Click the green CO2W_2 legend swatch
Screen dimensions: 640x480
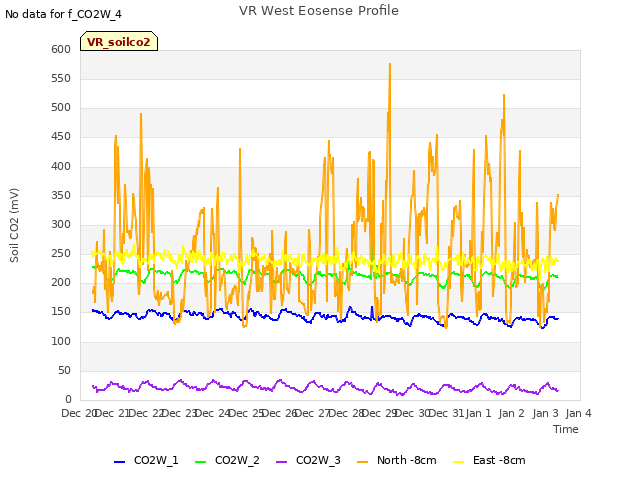tap(200, 462)
